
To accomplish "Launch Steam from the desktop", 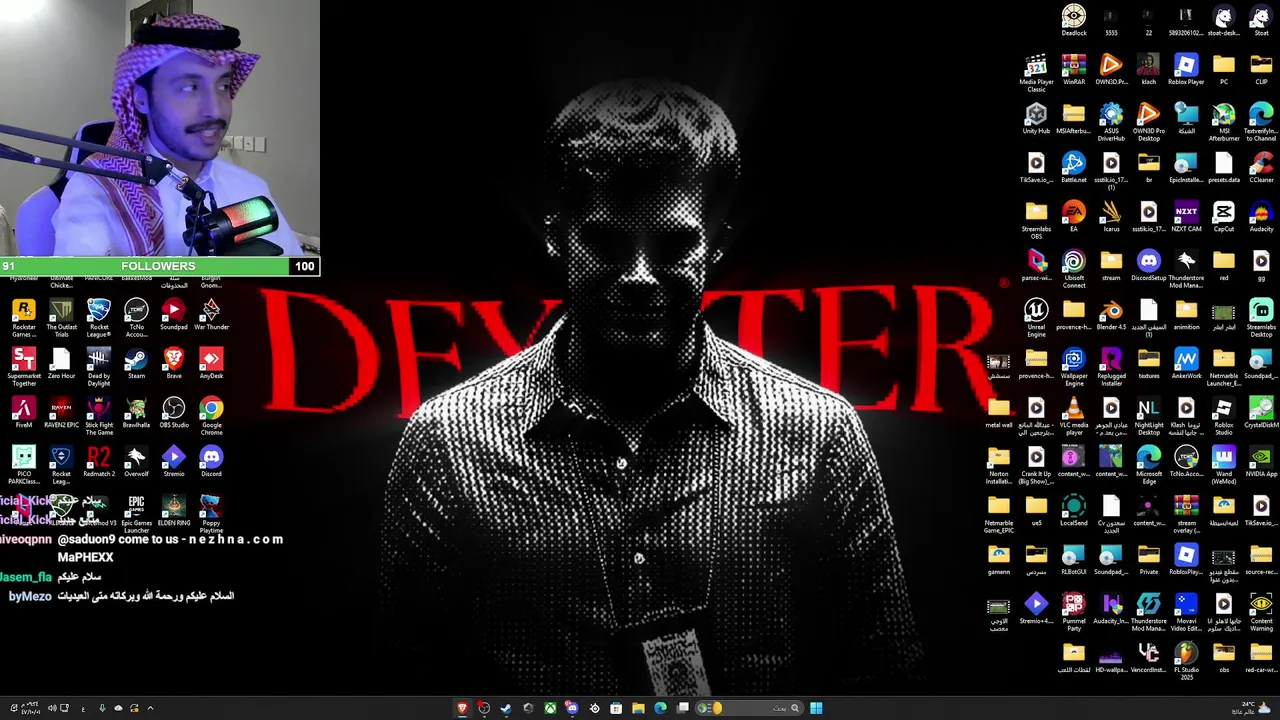I will click(136, 363).
